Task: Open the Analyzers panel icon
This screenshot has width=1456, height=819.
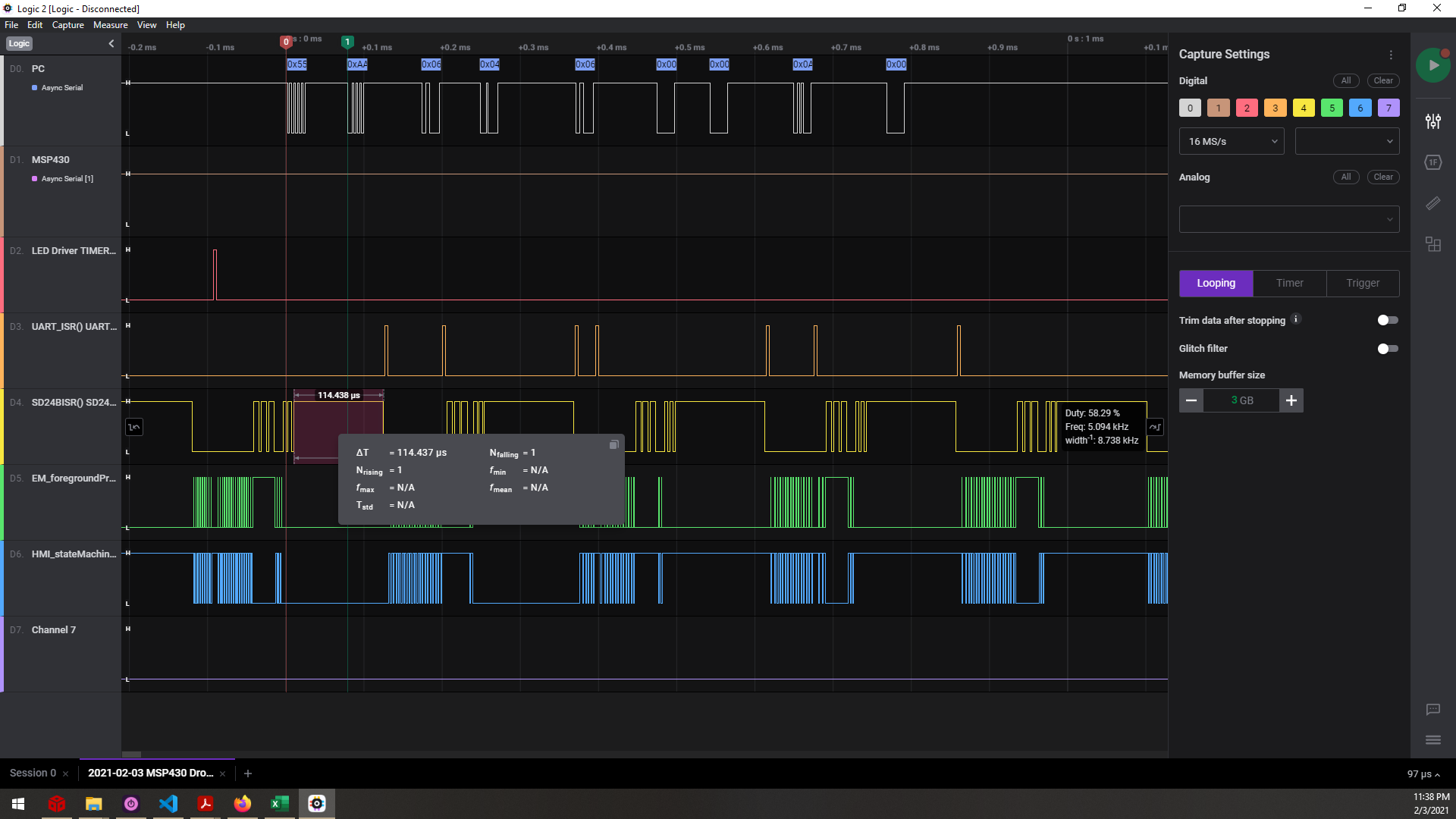Action: [x=1432, y=162]
